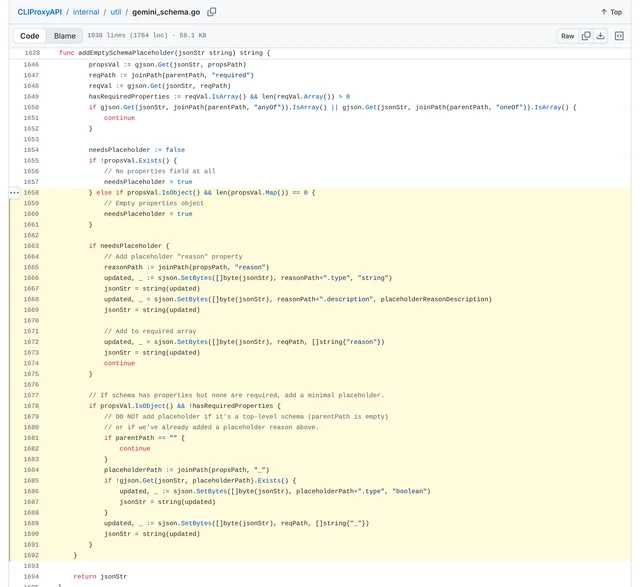Screen dimensions: 640x587
Task: Download raw file icon
Action: (600, 36)
